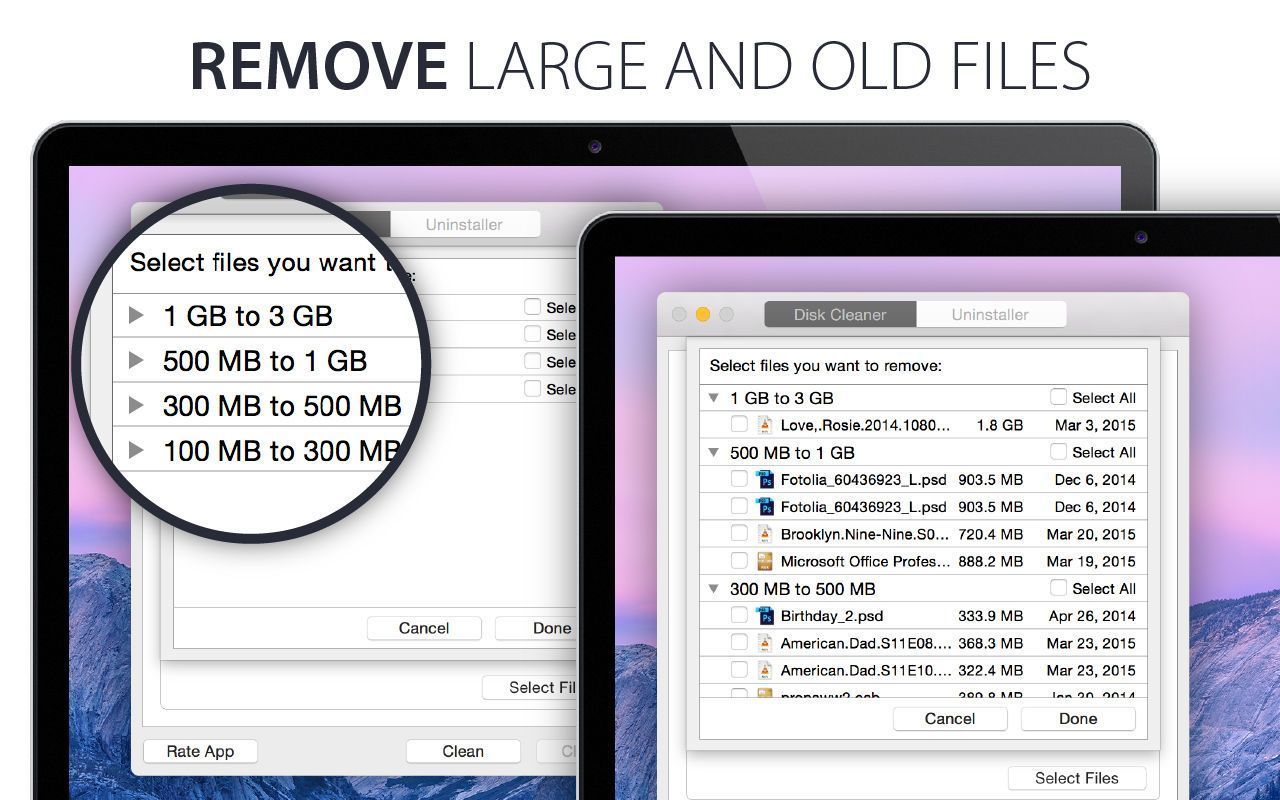Tick the checkbox for American.Dad.S11E10 file
This screenshot has height=800, width=1280.
click(x=739, y=669)
